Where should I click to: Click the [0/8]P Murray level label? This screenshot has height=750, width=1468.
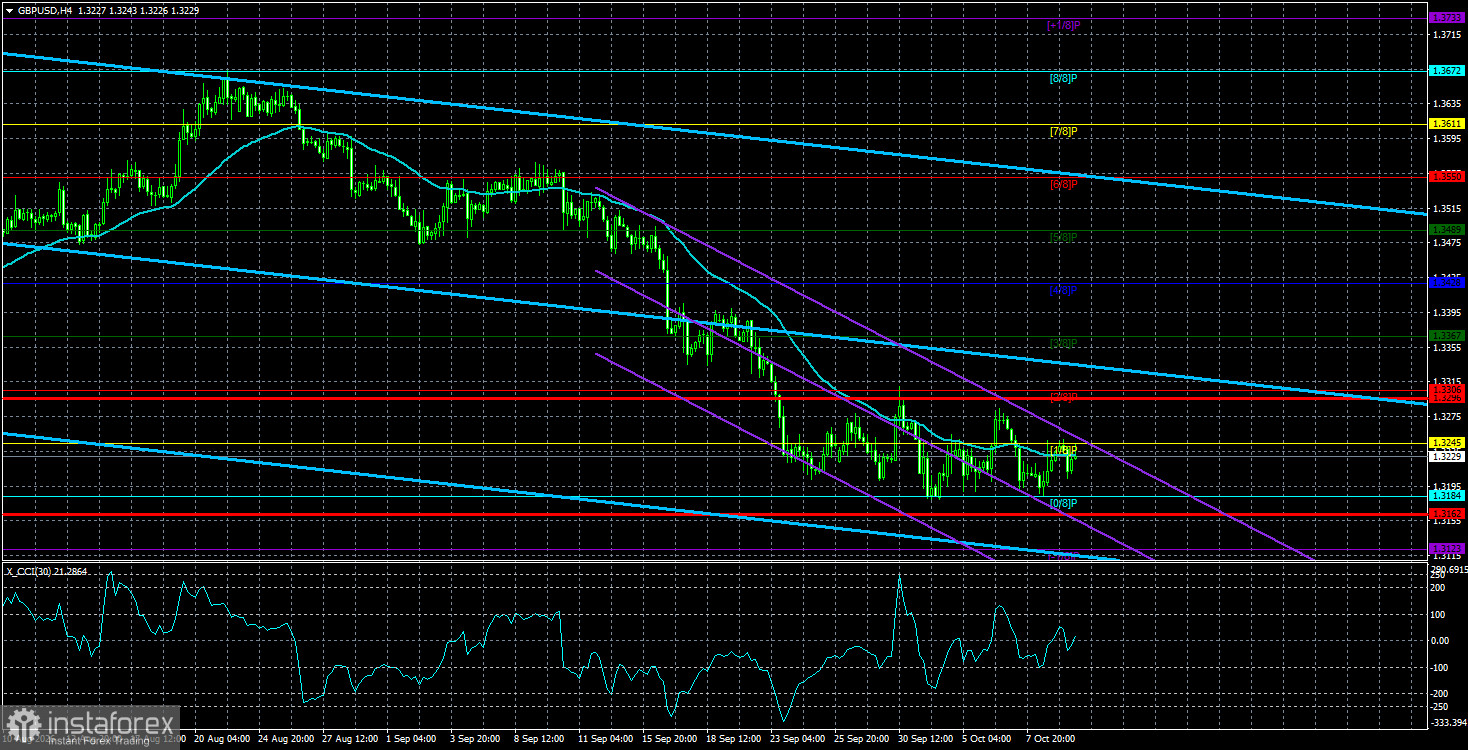[x=1063, y=503]
